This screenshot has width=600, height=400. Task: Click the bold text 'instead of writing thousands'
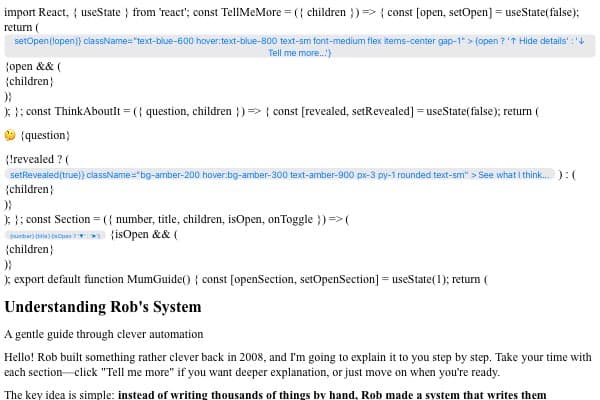point(332,394)
